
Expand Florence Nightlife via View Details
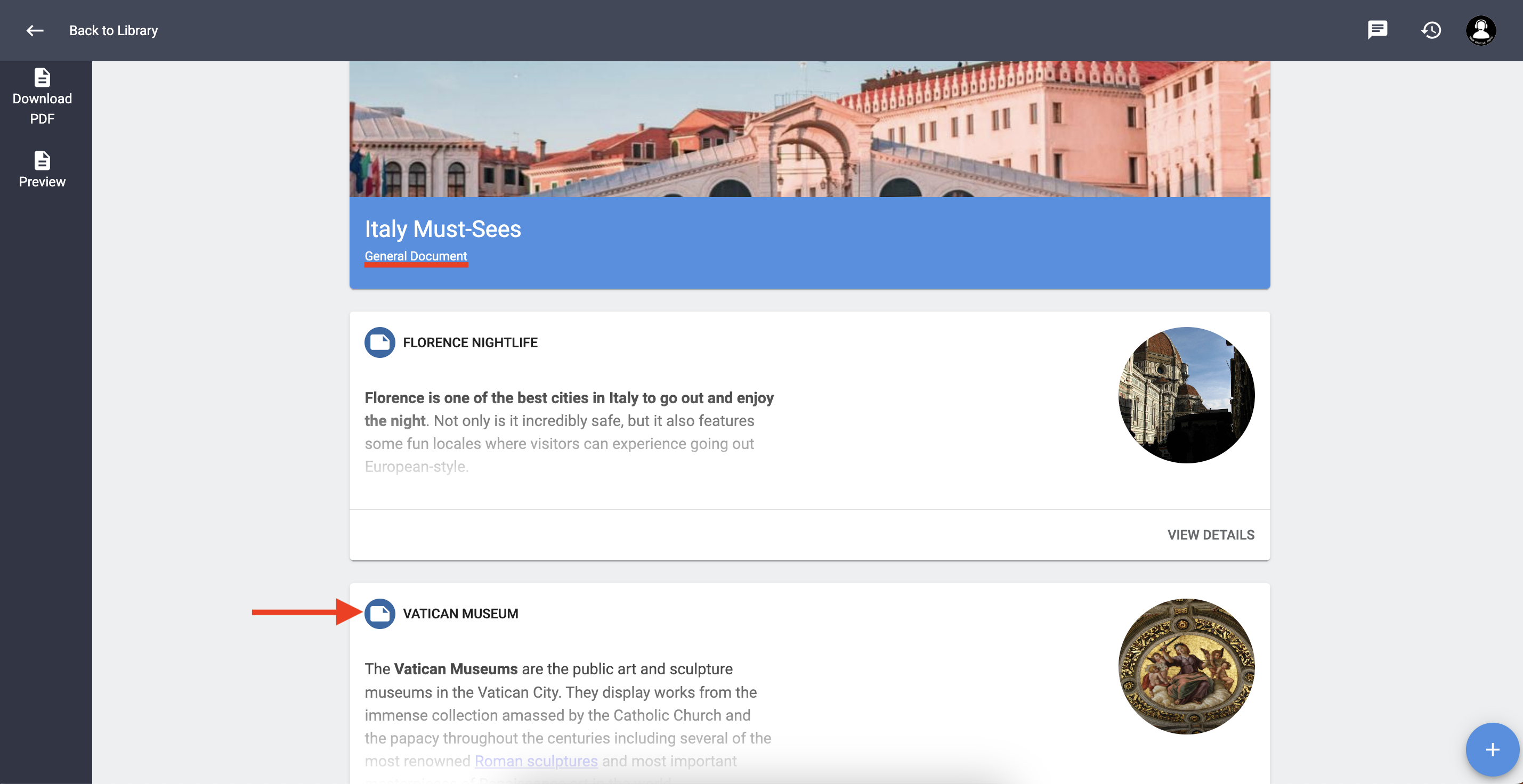coord(1210,535)
